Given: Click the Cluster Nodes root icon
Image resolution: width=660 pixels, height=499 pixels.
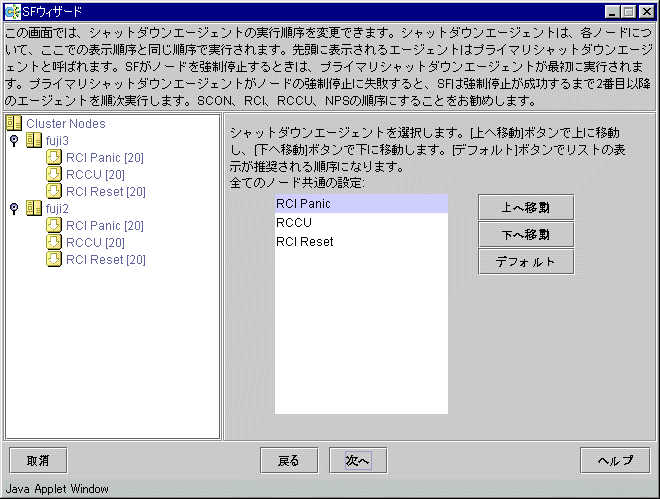Looking at the screenshot, I should (14, 123).
